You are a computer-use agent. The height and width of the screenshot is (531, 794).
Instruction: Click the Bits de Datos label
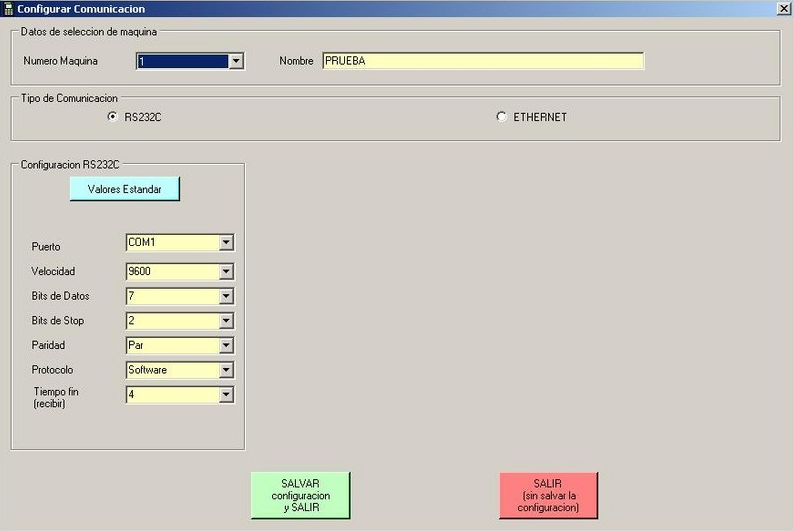pyautogui.click(x=60, y=296)
